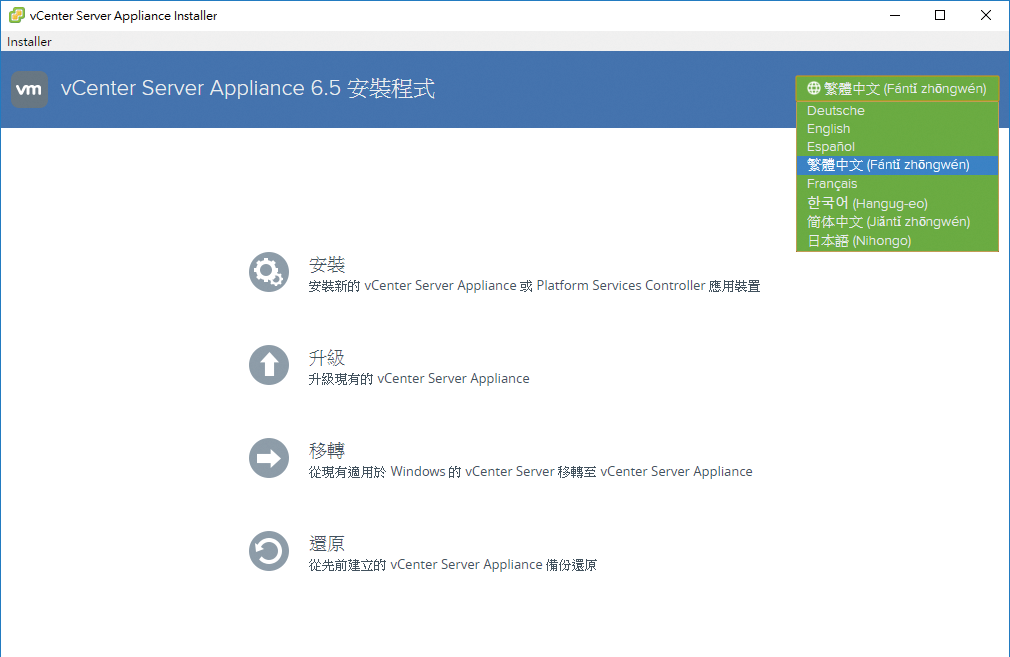The image size is (1010, 657).
Task: Click description 從先前建立的 vCenter Server Appliance 備份還原
Action: (453, 565)
